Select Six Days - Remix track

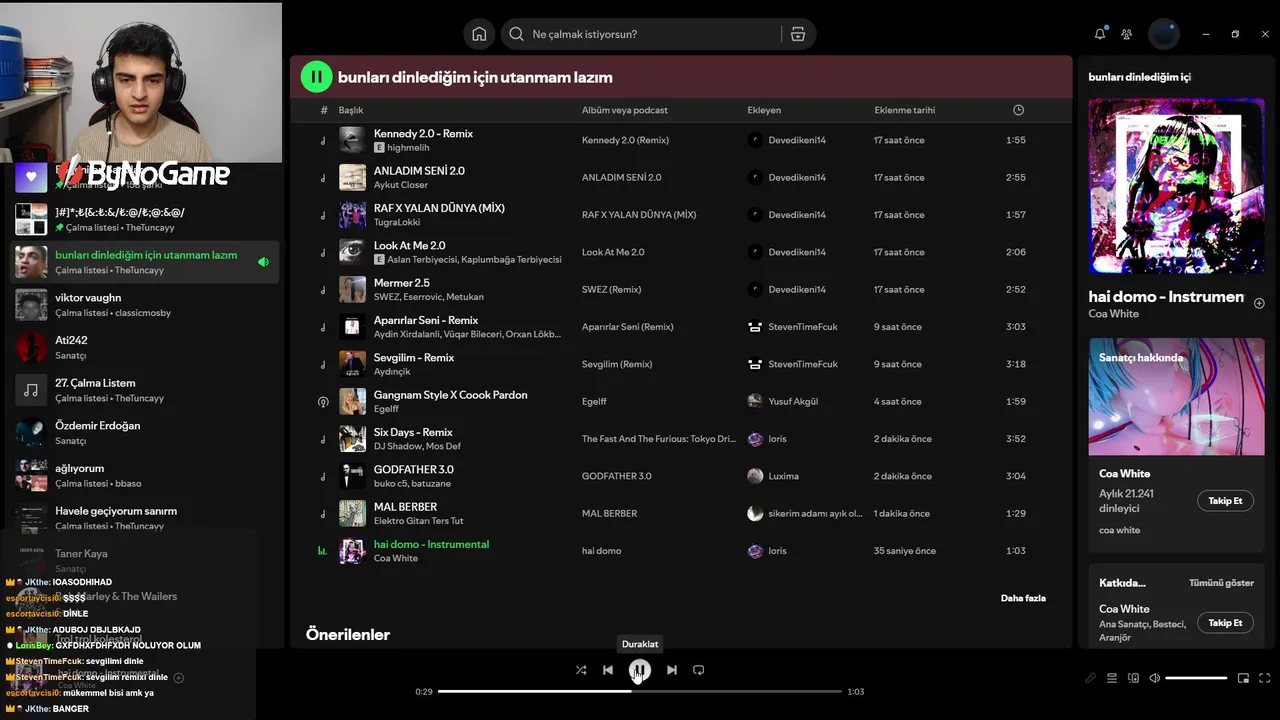[x=413, y=432]
